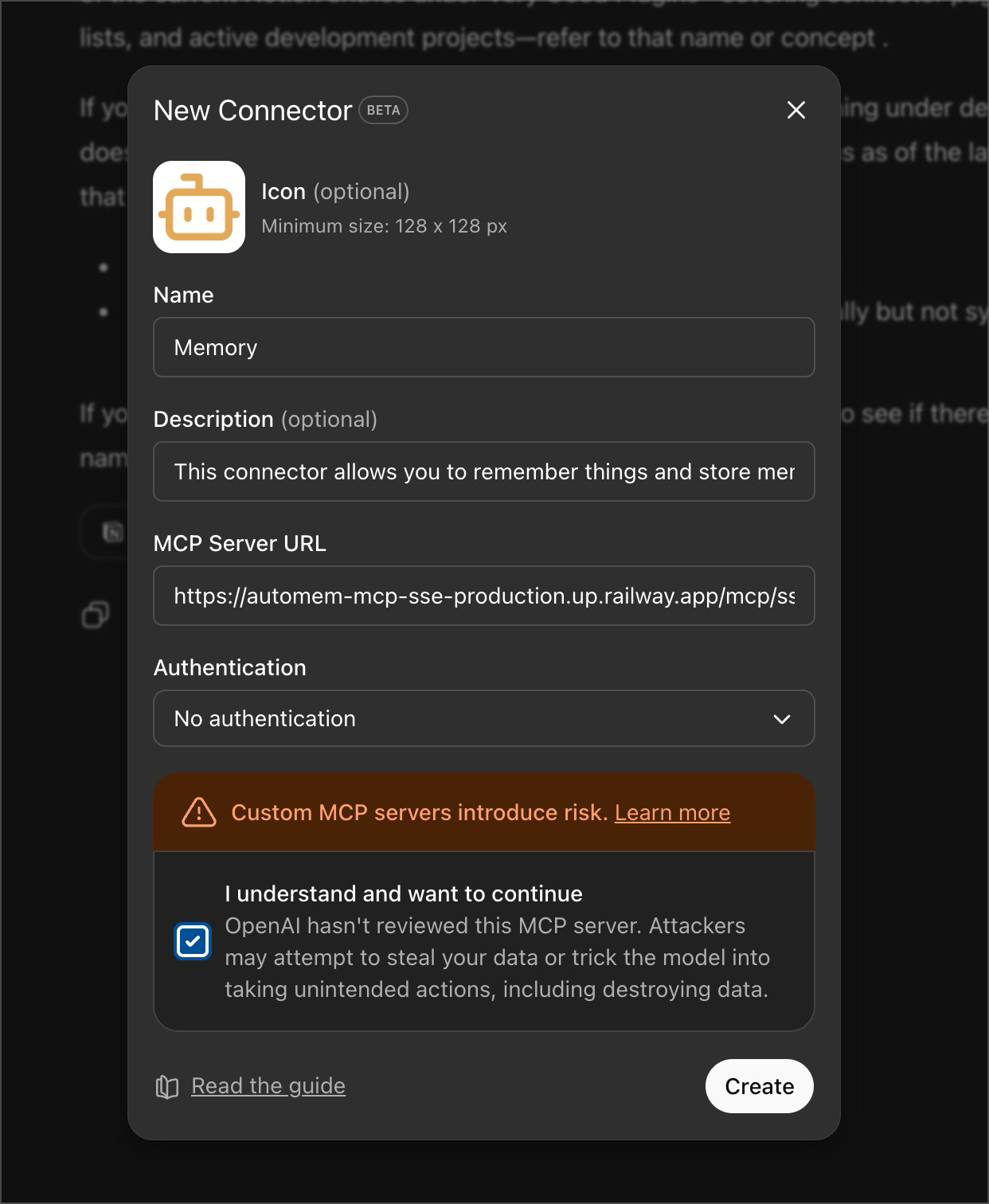
Task: Click the BETA badge next to New Connector
Action: (384, 111)
